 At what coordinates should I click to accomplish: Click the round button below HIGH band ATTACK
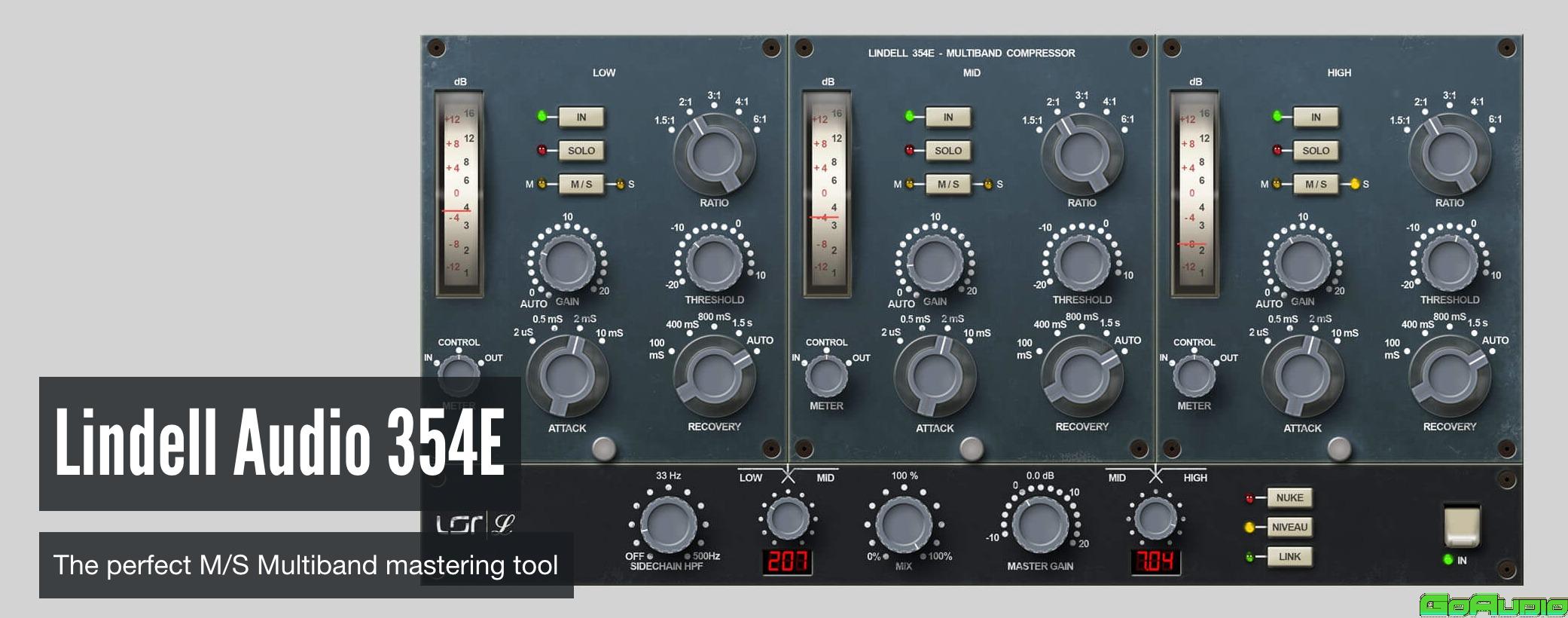(x=1339, y=448)
